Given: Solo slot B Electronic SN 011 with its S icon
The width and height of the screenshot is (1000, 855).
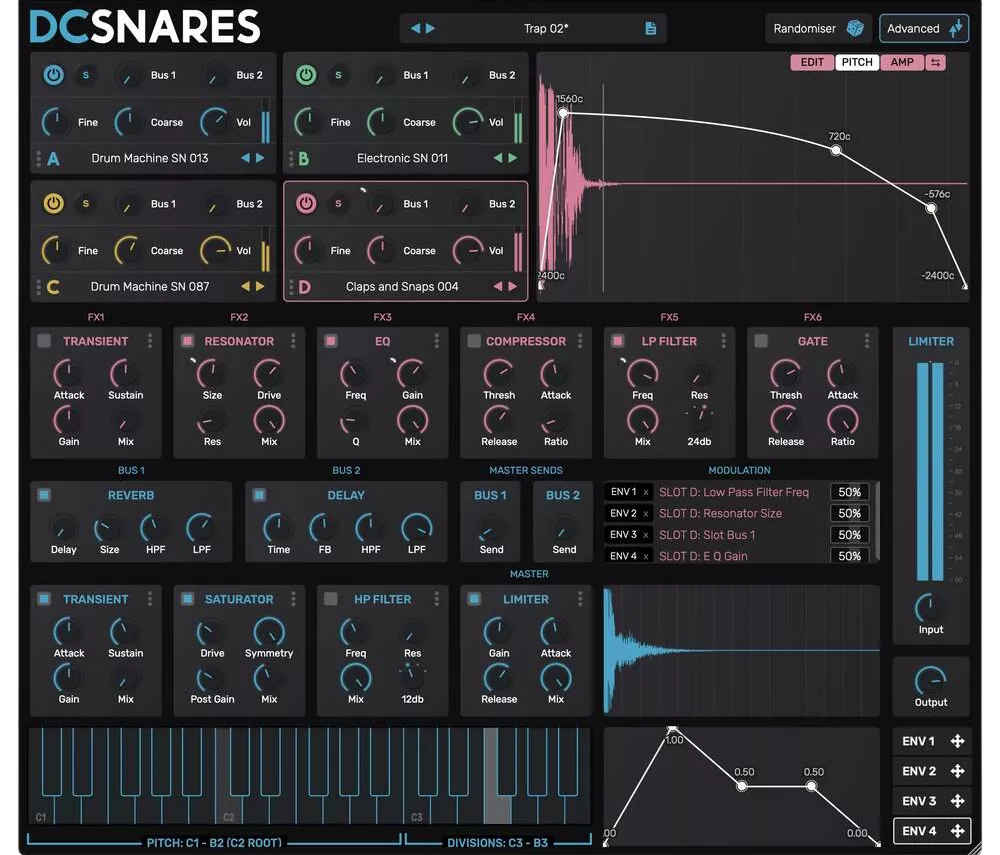Looking at the screenshot, I should click(340, 75).
